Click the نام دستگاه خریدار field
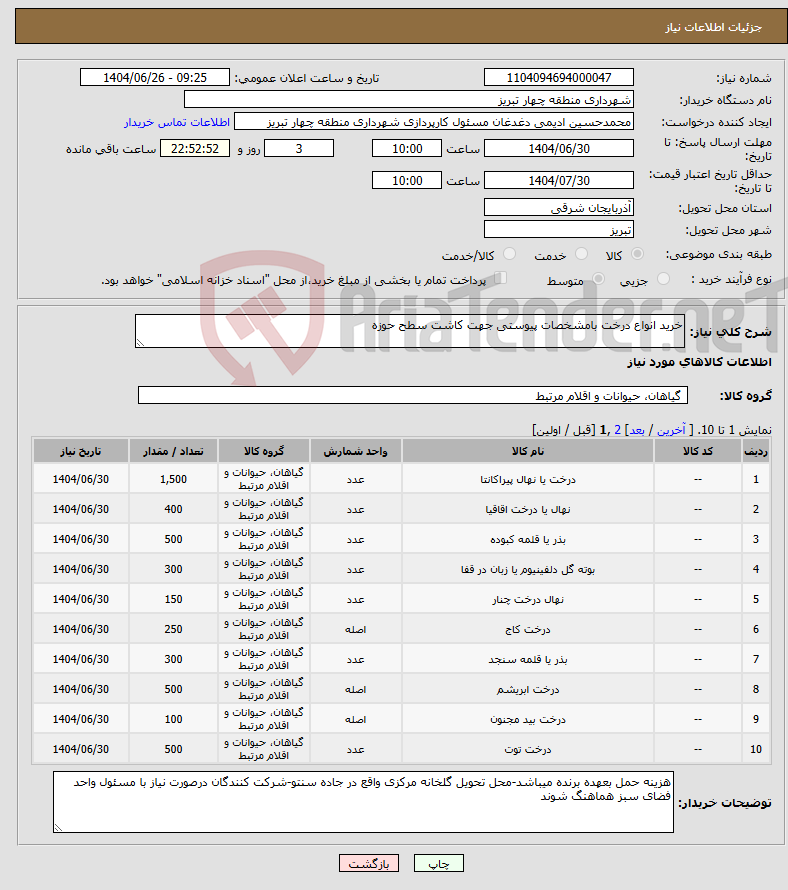 [x=409, y=99]
